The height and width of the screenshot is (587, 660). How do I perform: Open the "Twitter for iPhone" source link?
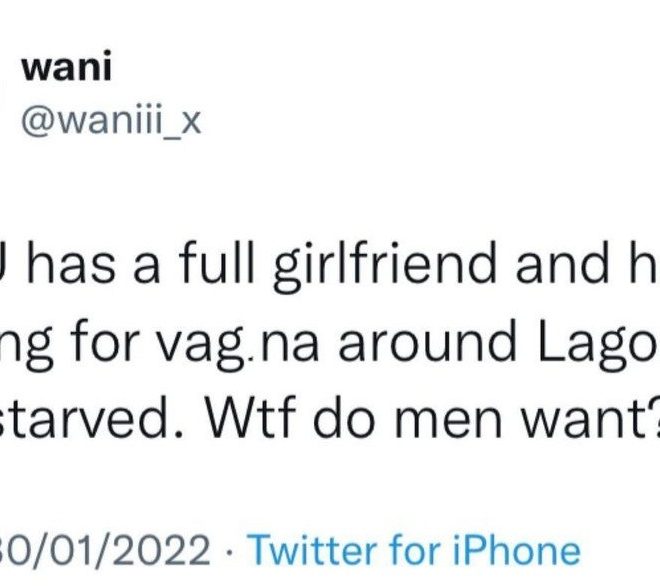(413, 551)
